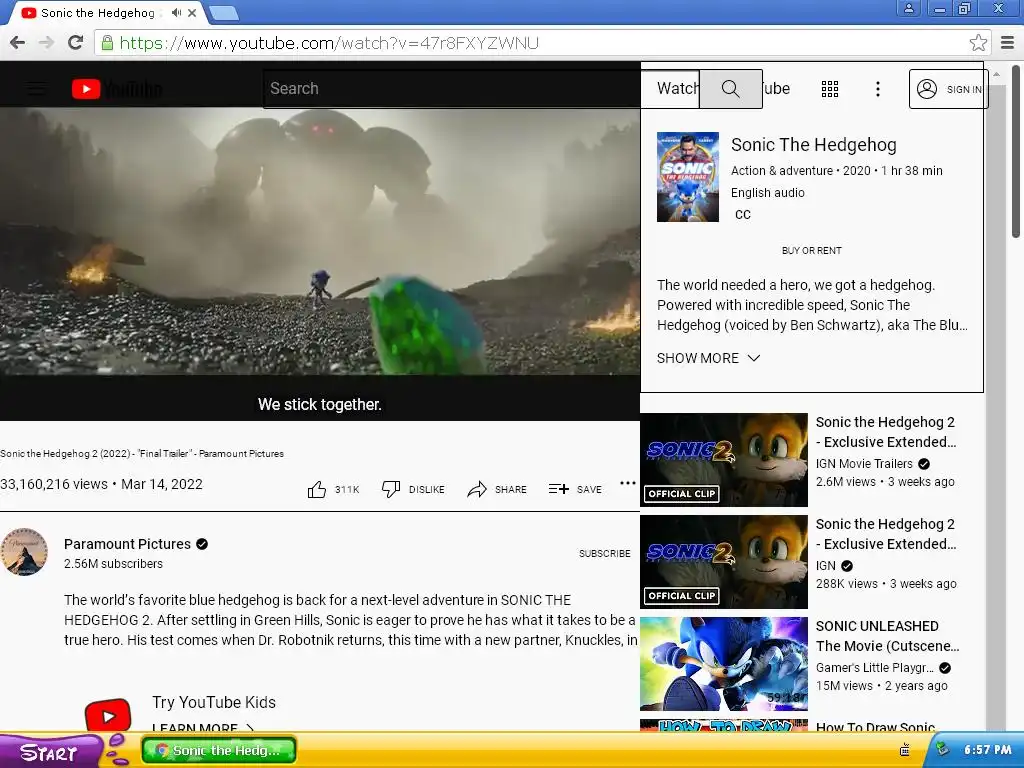The height and width of the screenshot is (768, 1024).
Task: Open more actions ellipsis beside SAVE
Action: click(x=628, y=483)
